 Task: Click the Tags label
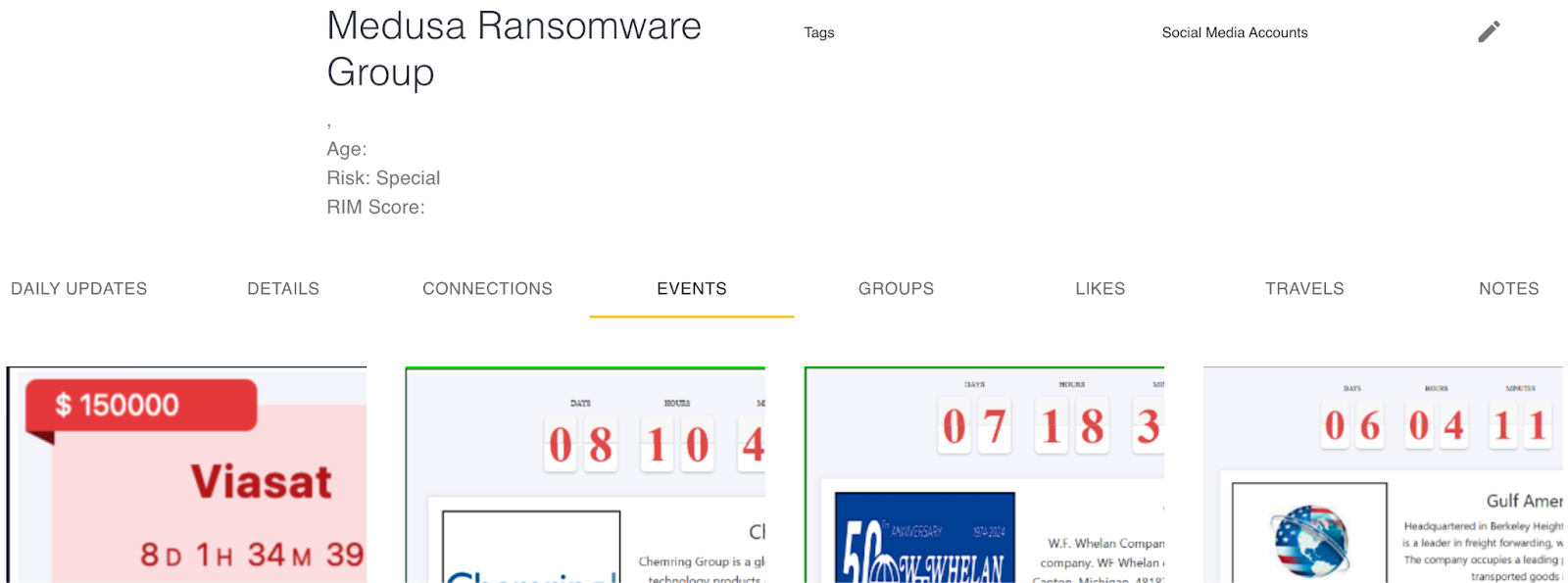coord(819,32)
